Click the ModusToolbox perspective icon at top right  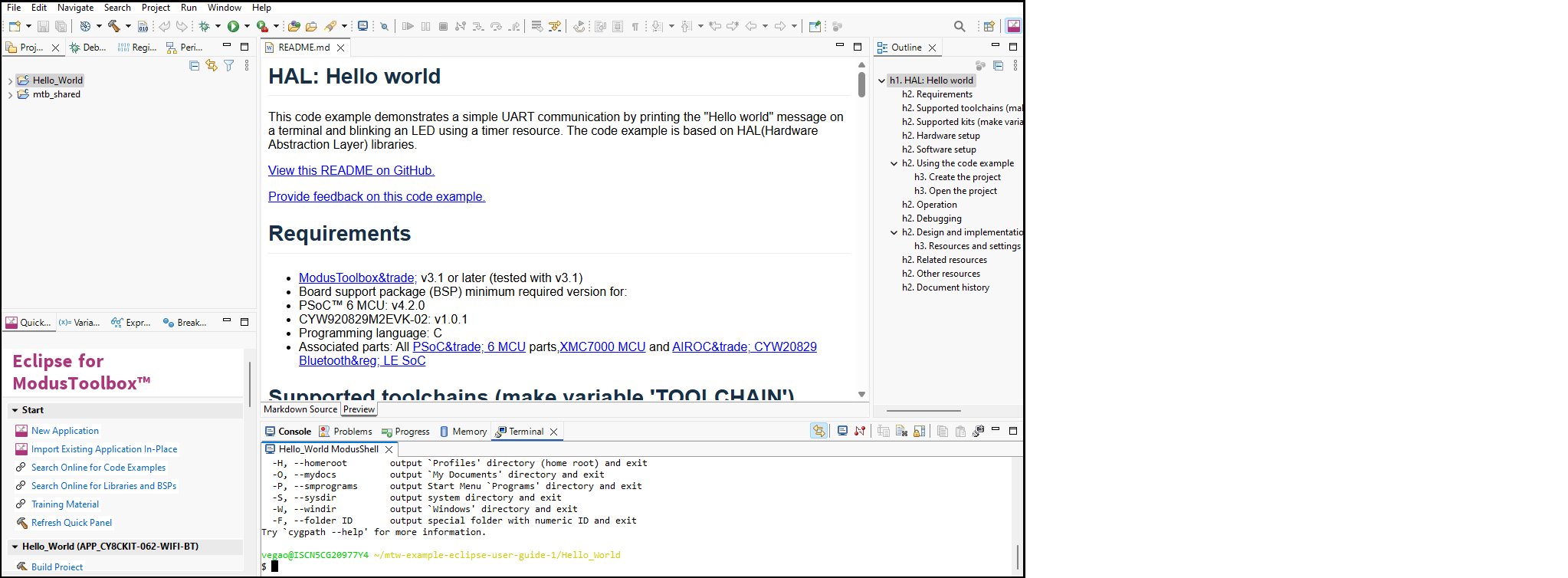1013,27
